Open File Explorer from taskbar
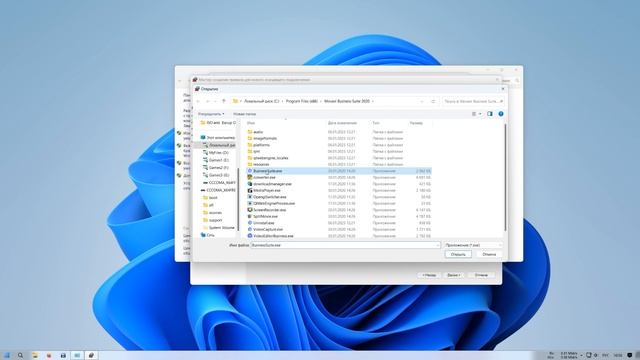This screenshot has height=360, width=640. [x=35, y=356]
